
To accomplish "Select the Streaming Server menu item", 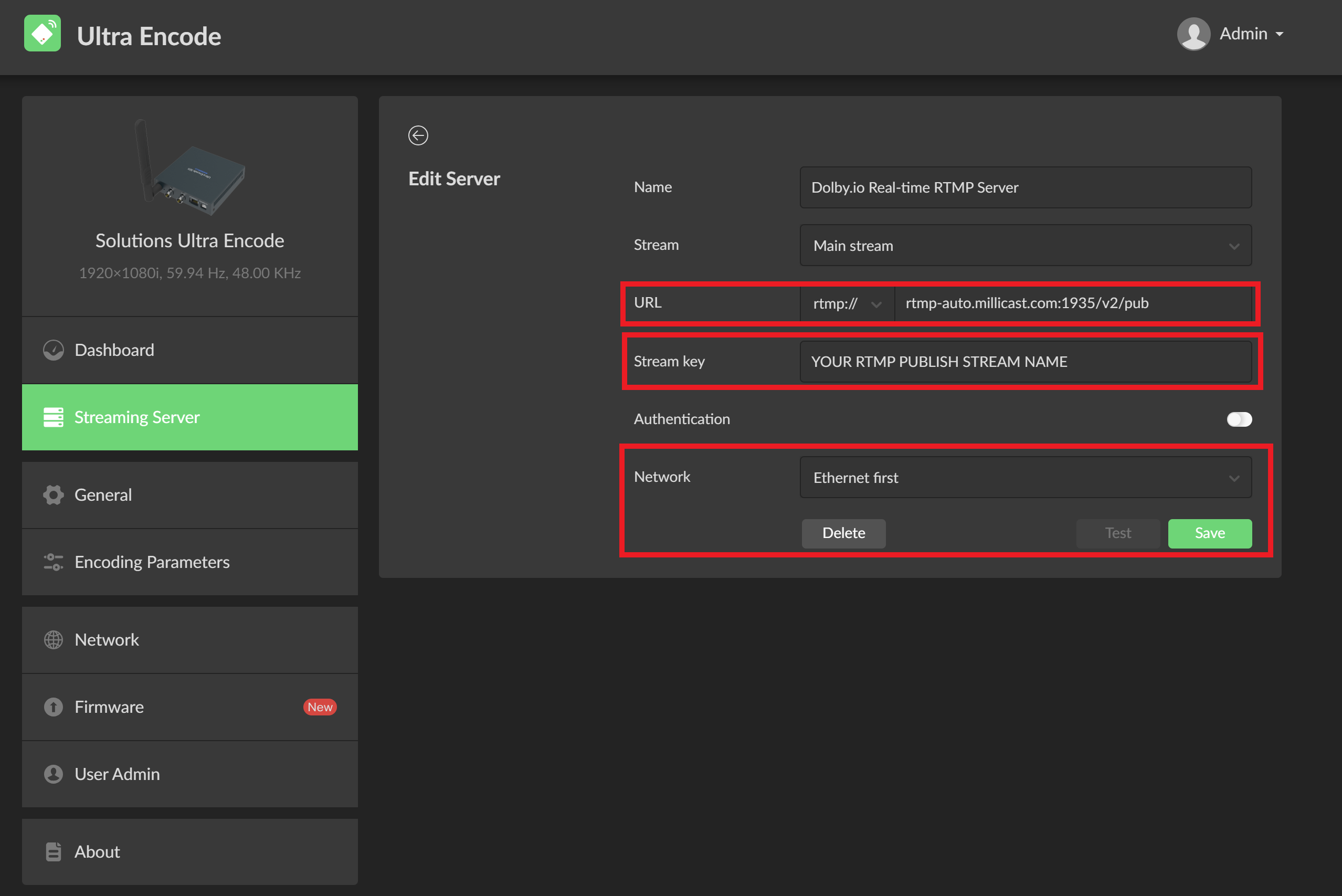I will click(x=189, y=417).
